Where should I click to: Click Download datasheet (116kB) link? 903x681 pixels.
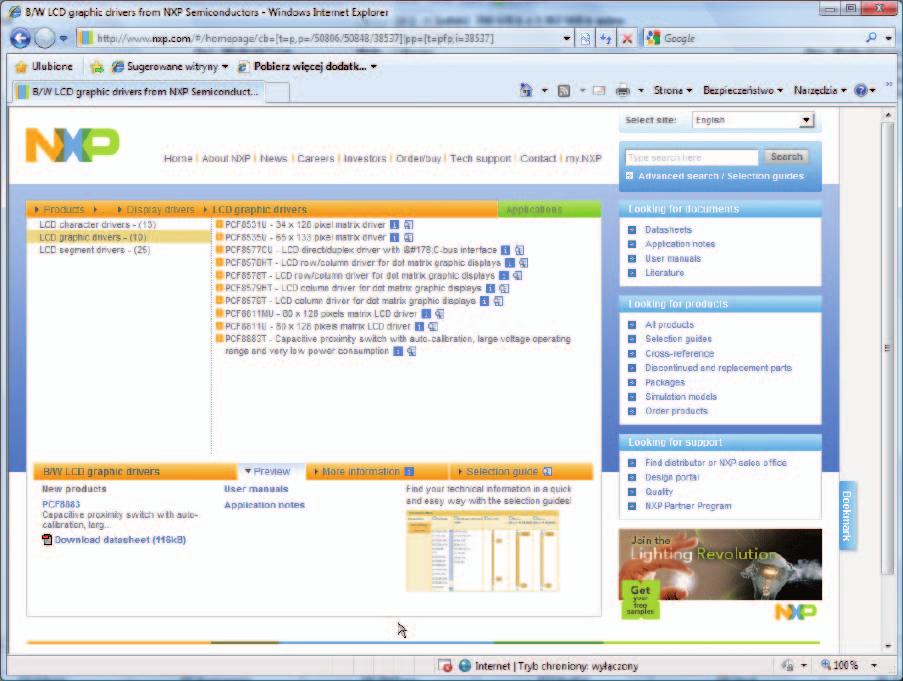click(x=120, y=540)
